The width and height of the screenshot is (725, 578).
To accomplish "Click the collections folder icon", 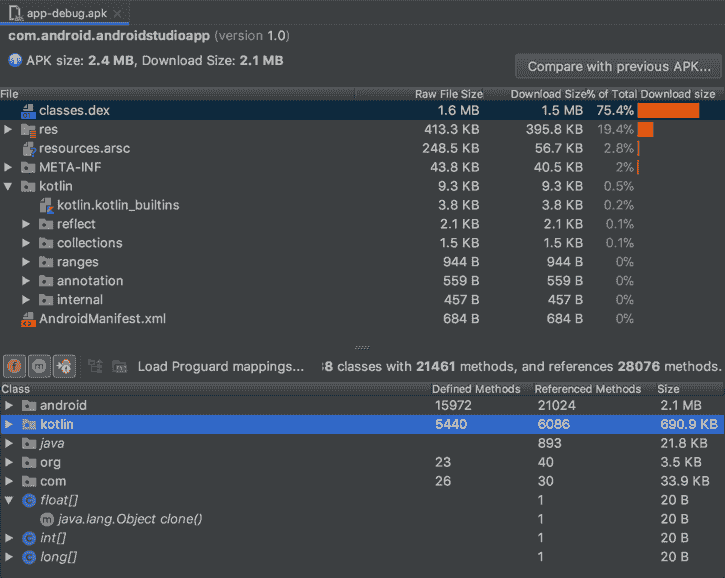I will click(46, 243).
